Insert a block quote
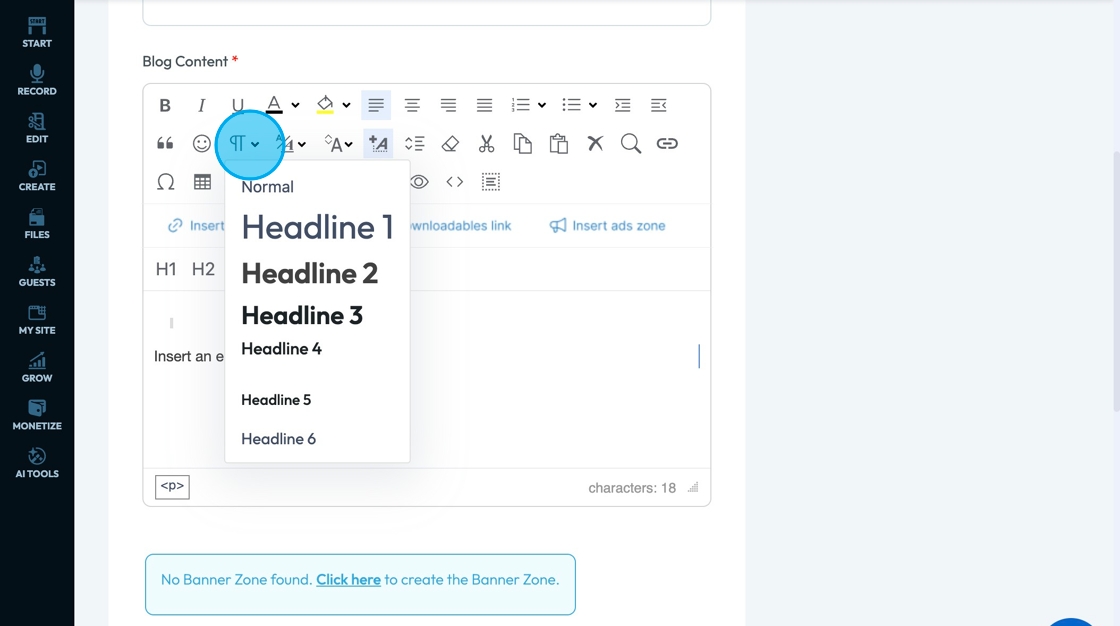 point(165,144)
